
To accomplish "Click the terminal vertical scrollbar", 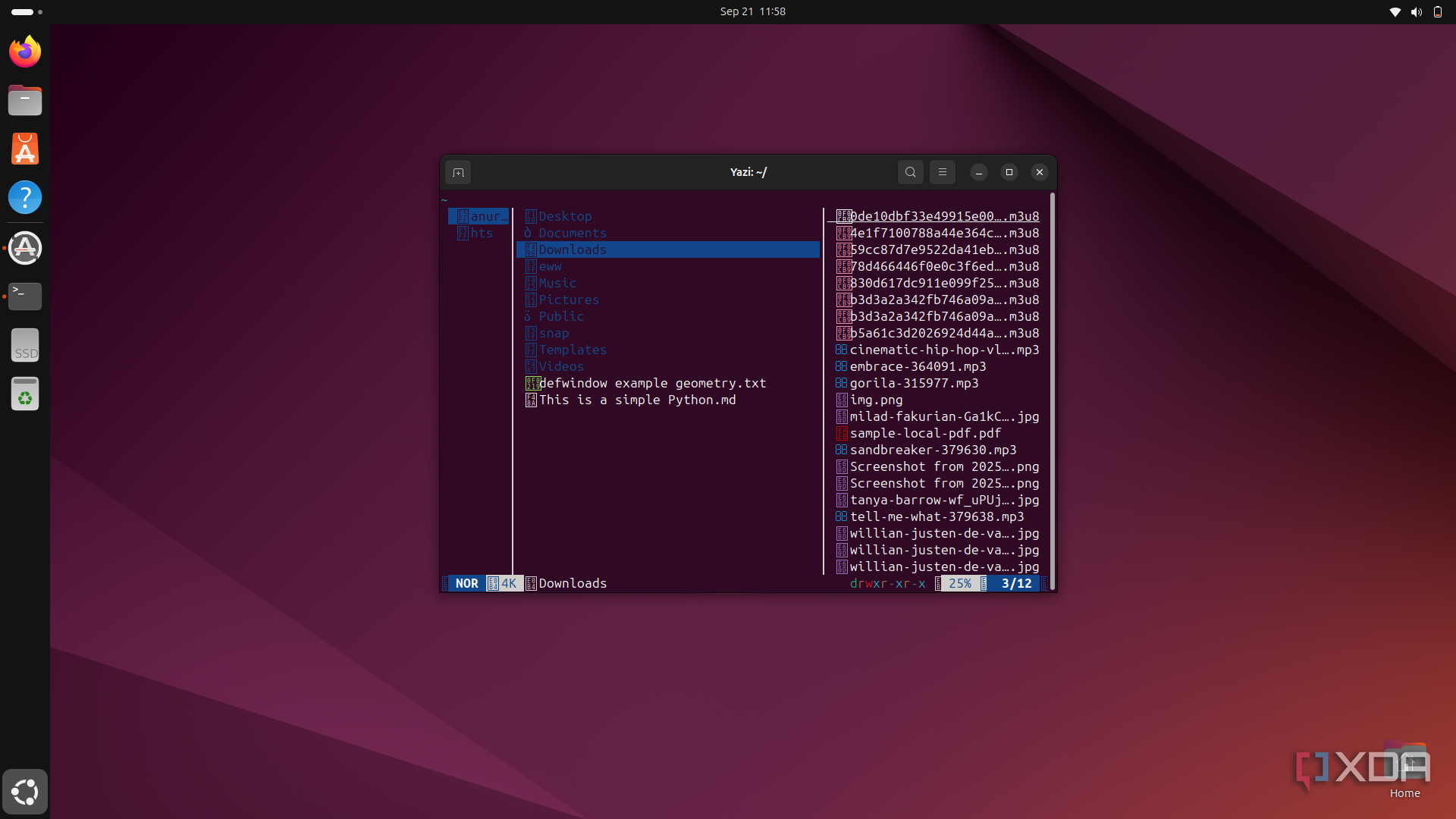I will click(x=1053, y=391).
